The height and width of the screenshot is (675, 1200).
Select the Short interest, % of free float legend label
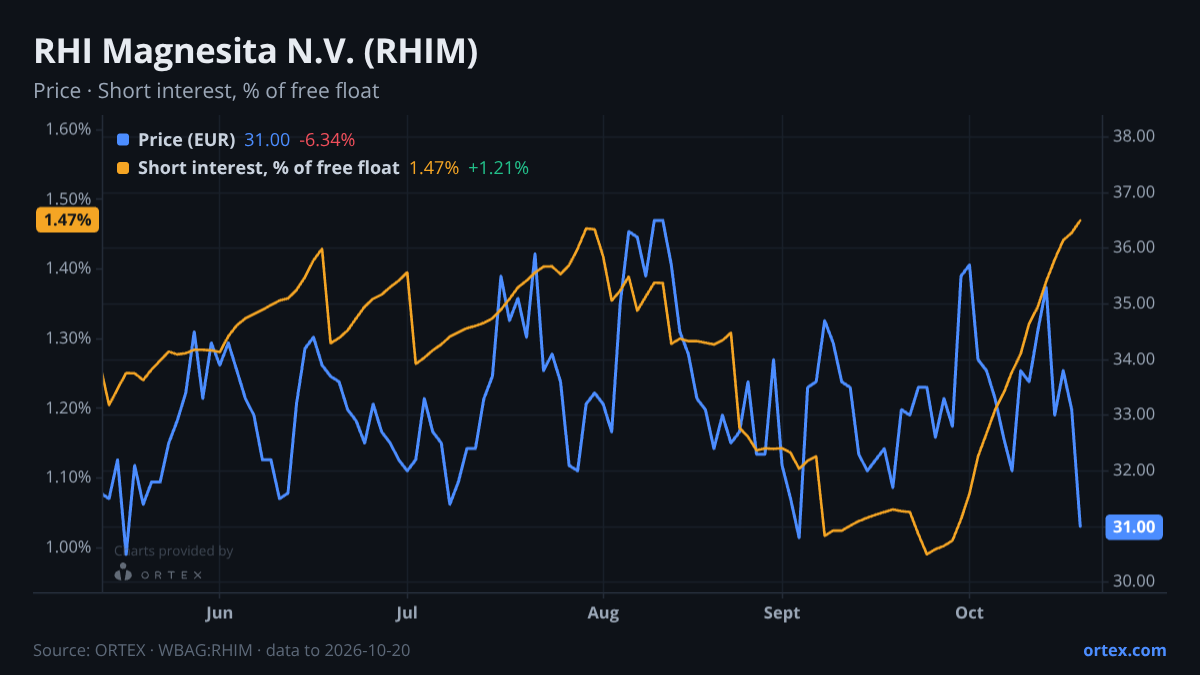point(268,168)
